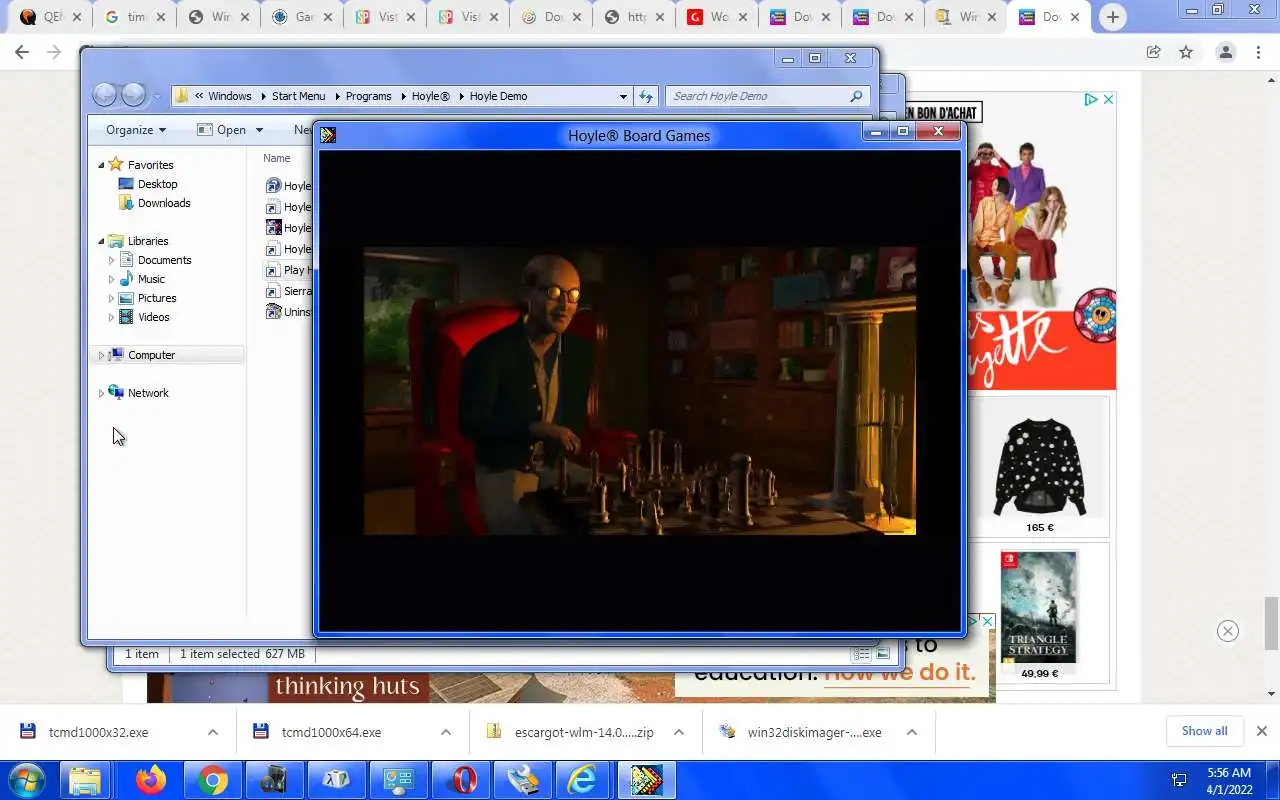Select Downloads in Favorites

(x=164, y=203)
